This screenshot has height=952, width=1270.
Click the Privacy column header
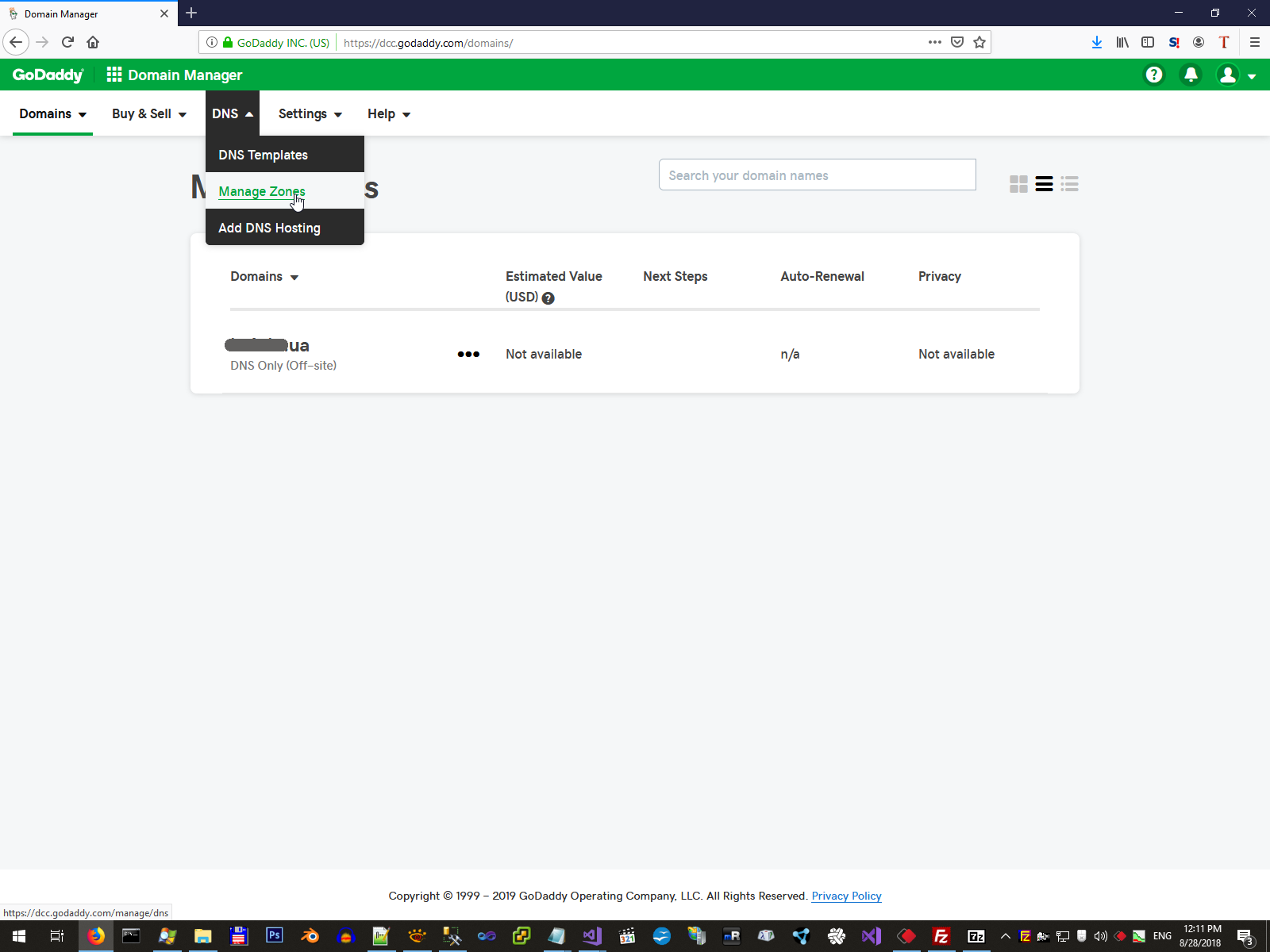[x=940, y=276]
